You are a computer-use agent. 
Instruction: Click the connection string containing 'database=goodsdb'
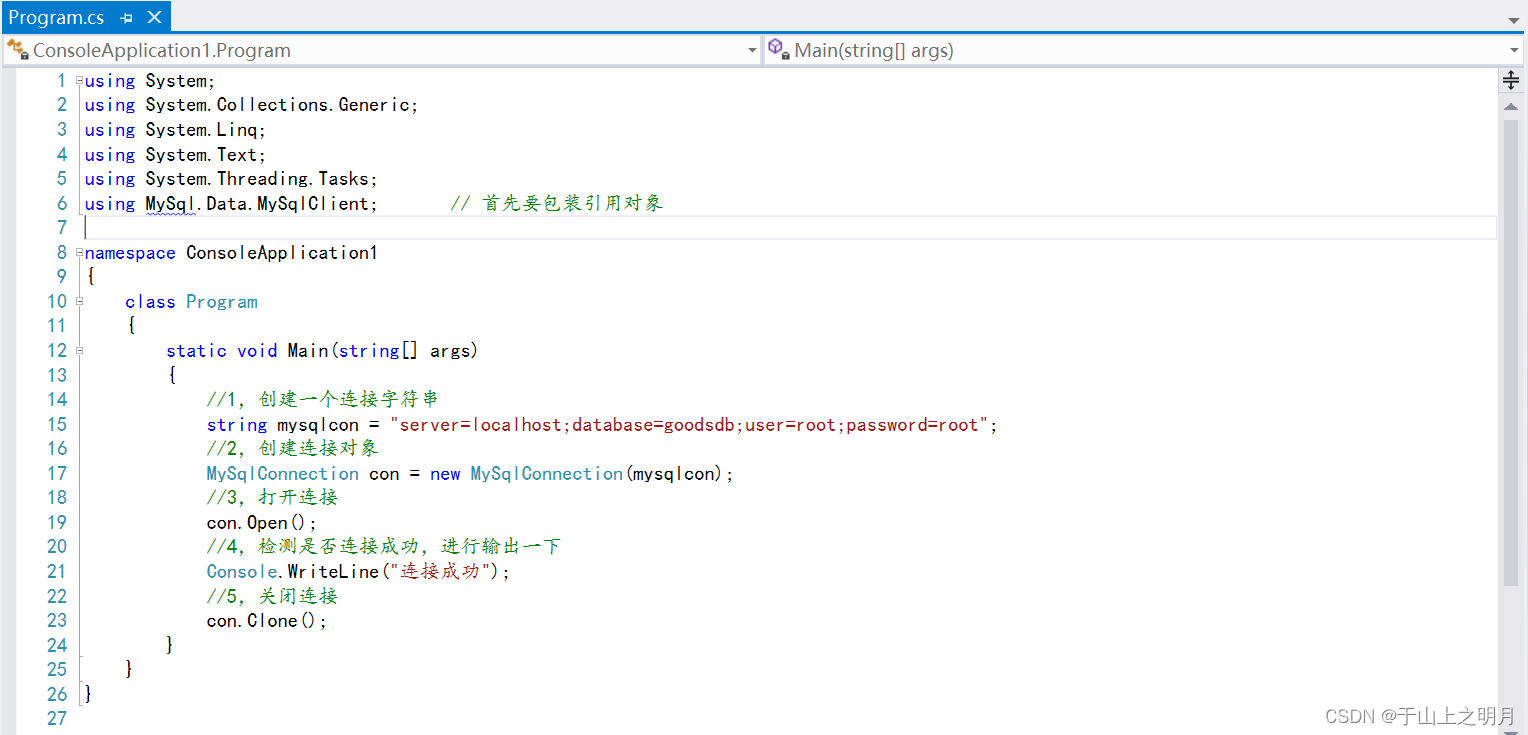tap(689, 425)
